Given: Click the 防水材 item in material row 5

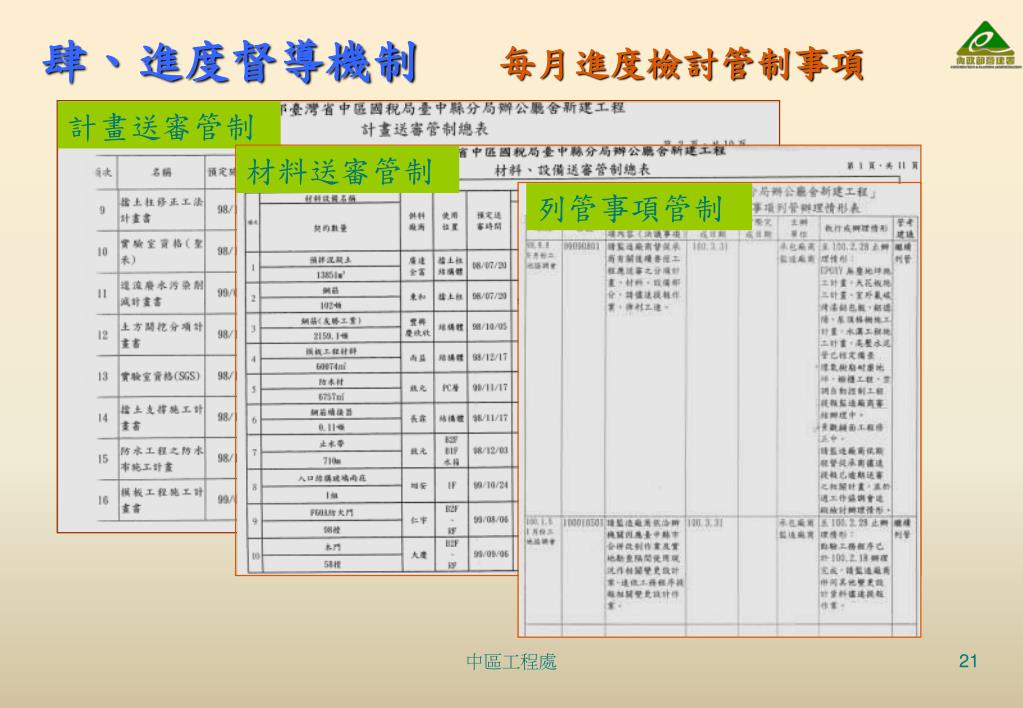Looking at the screenshot, I should [x=330, y=382].
